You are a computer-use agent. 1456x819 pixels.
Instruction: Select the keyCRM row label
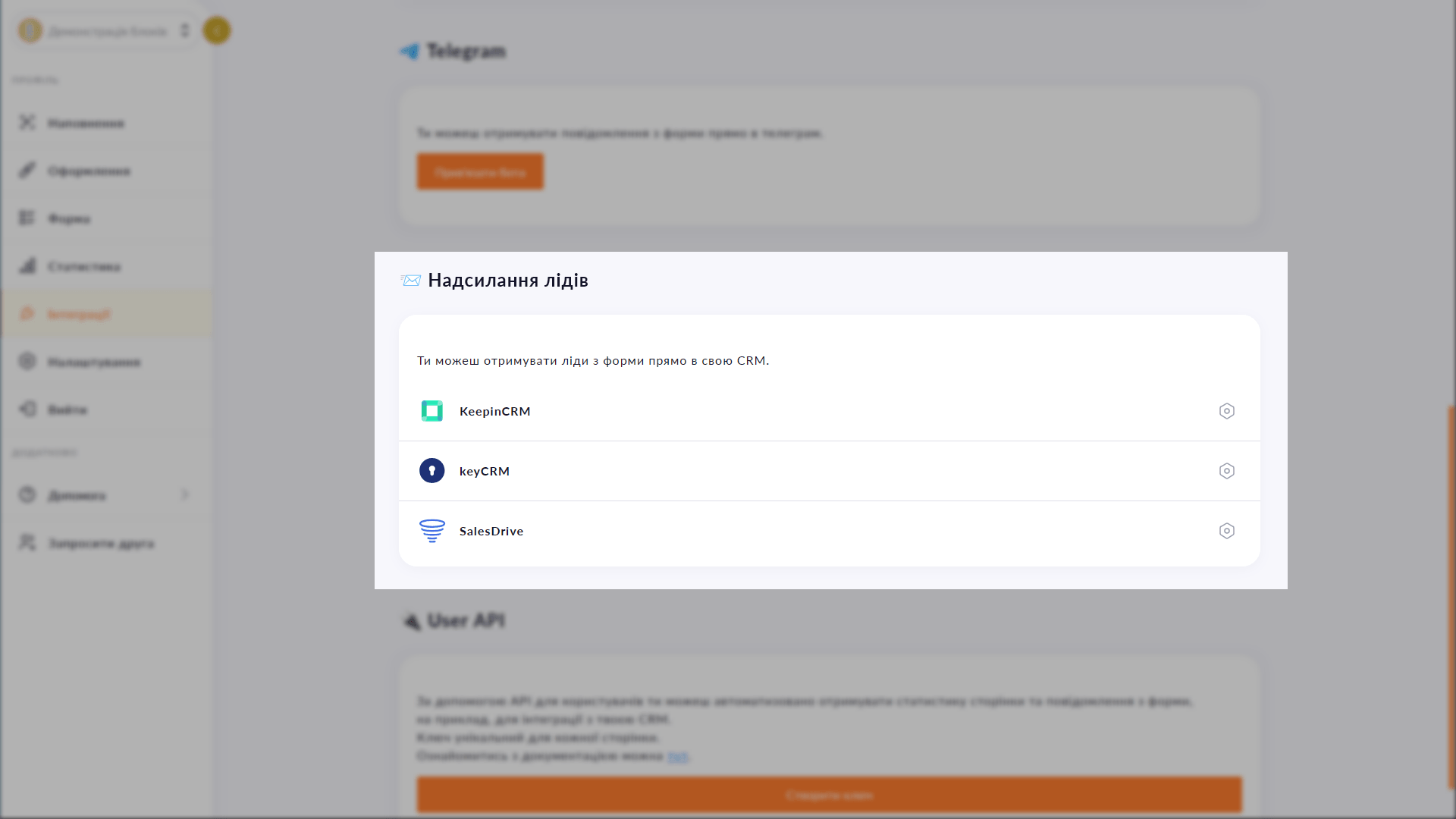pyautogui.click(x=485, y=471)
